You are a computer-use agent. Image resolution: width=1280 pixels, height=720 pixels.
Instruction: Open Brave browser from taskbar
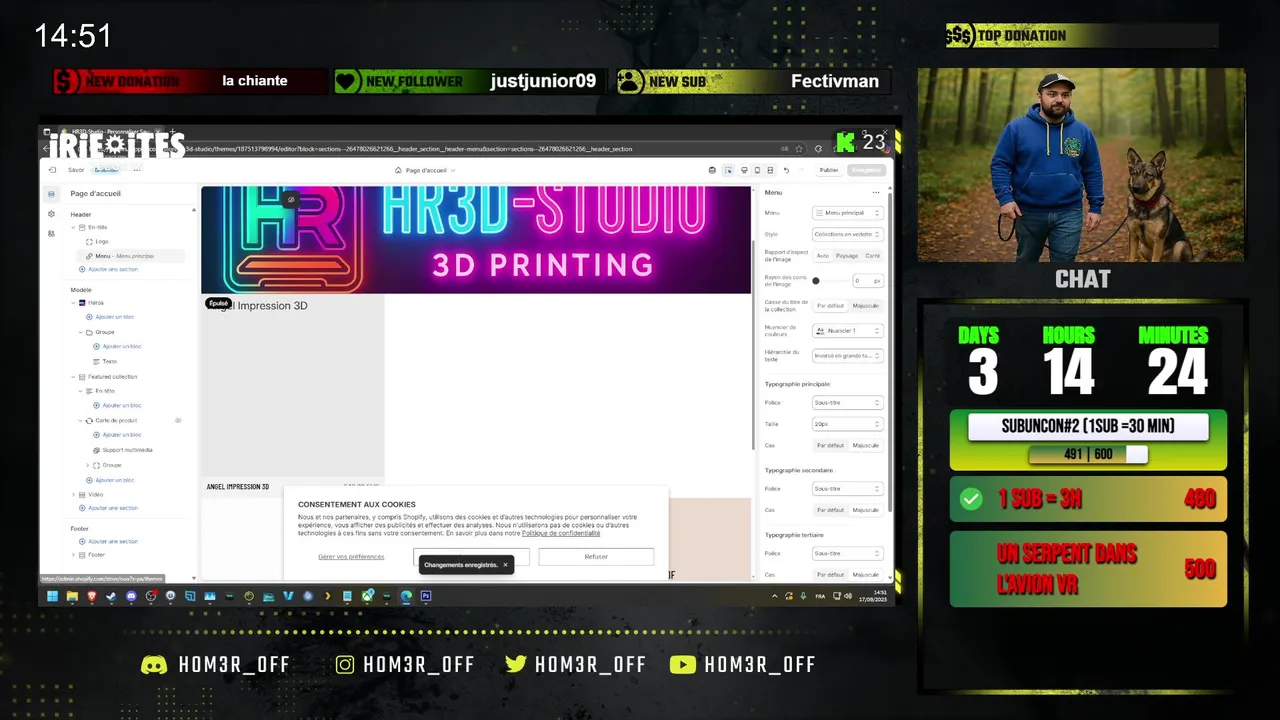[92, 596]
